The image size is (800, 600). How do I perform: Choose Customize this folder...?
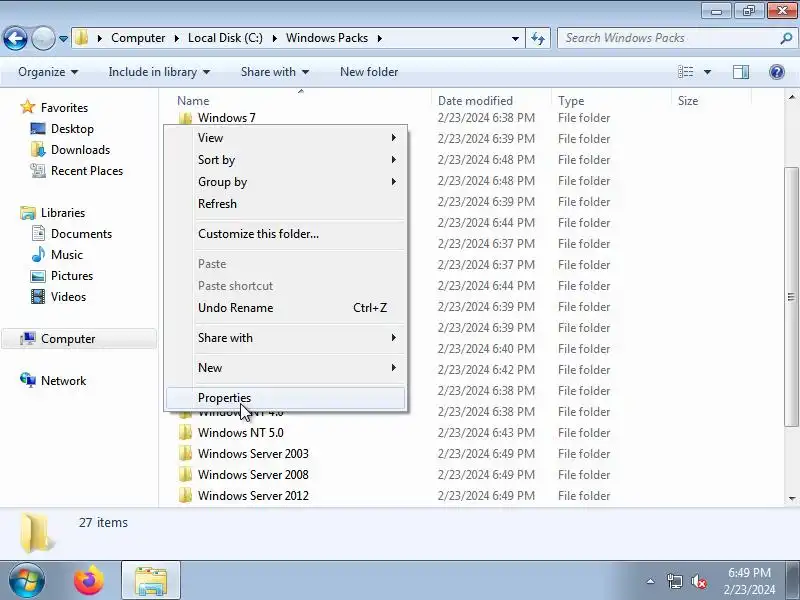point(286,234)
